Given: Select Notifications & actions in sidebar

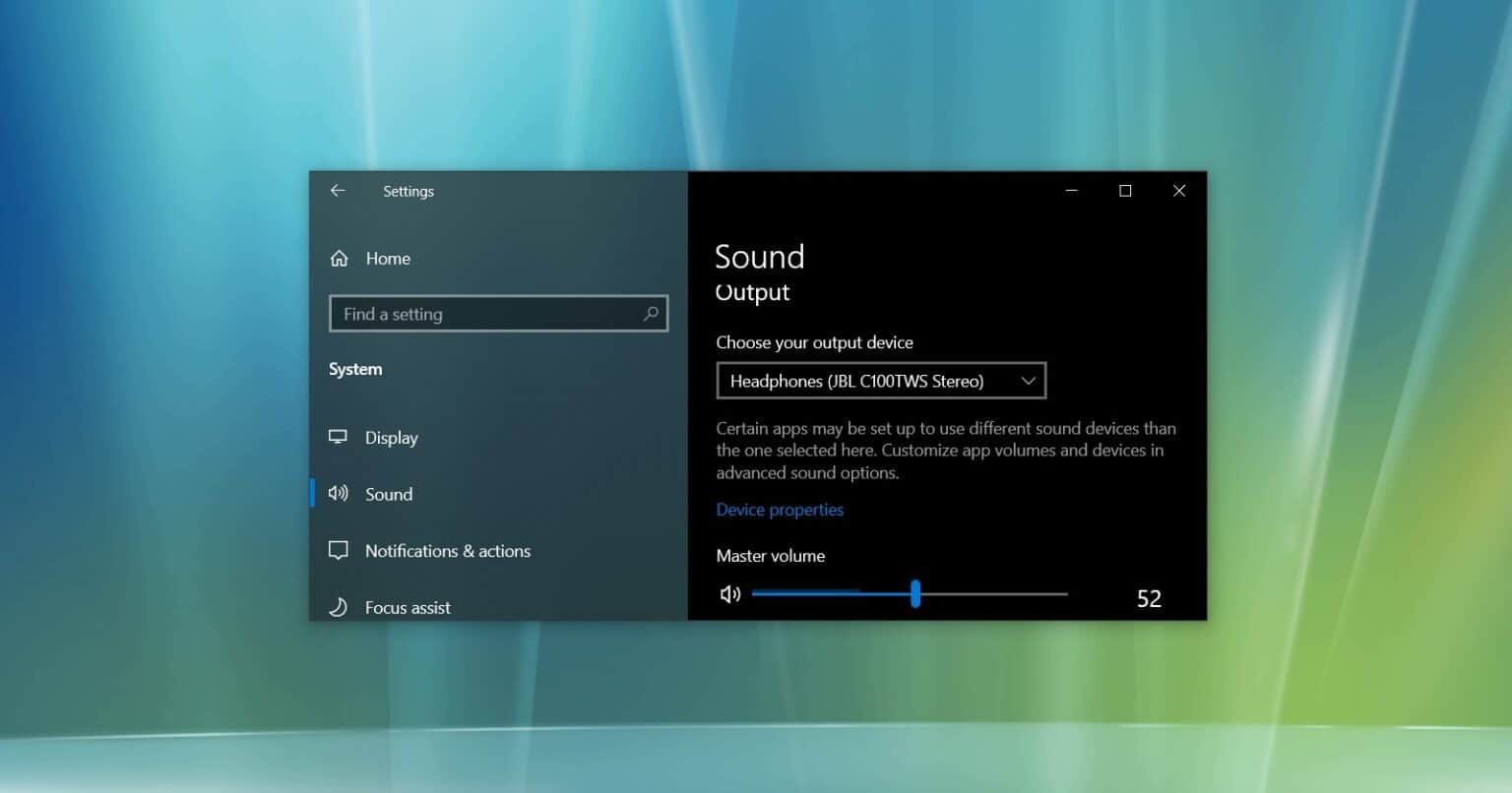Looking at the screenshot, I should 448,551.
